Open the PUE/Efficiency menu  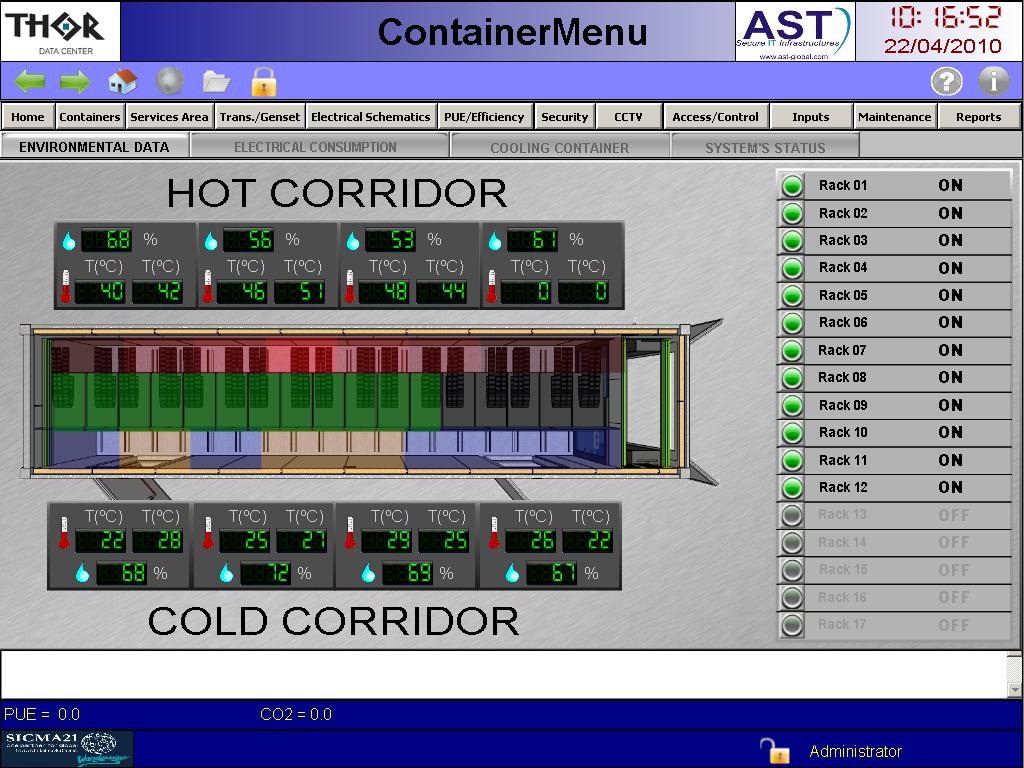tap(484, 117)
